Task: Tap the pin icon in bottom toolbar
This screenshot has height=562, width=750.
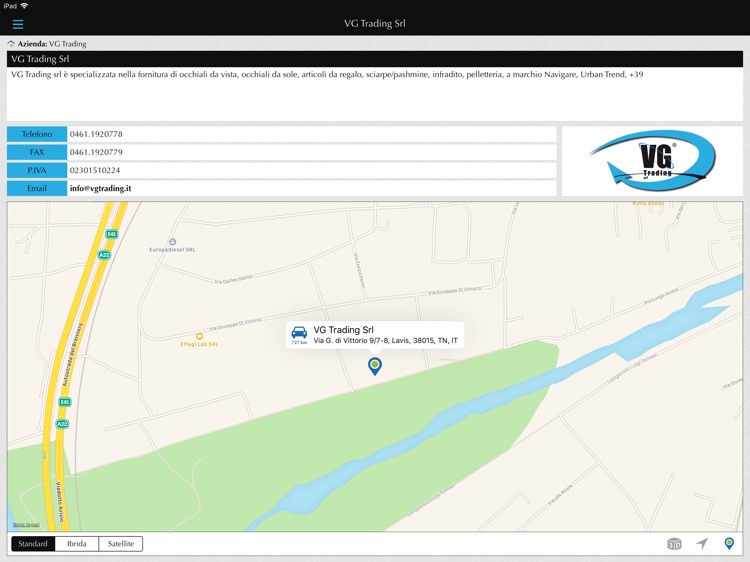Action: [729, 543]
